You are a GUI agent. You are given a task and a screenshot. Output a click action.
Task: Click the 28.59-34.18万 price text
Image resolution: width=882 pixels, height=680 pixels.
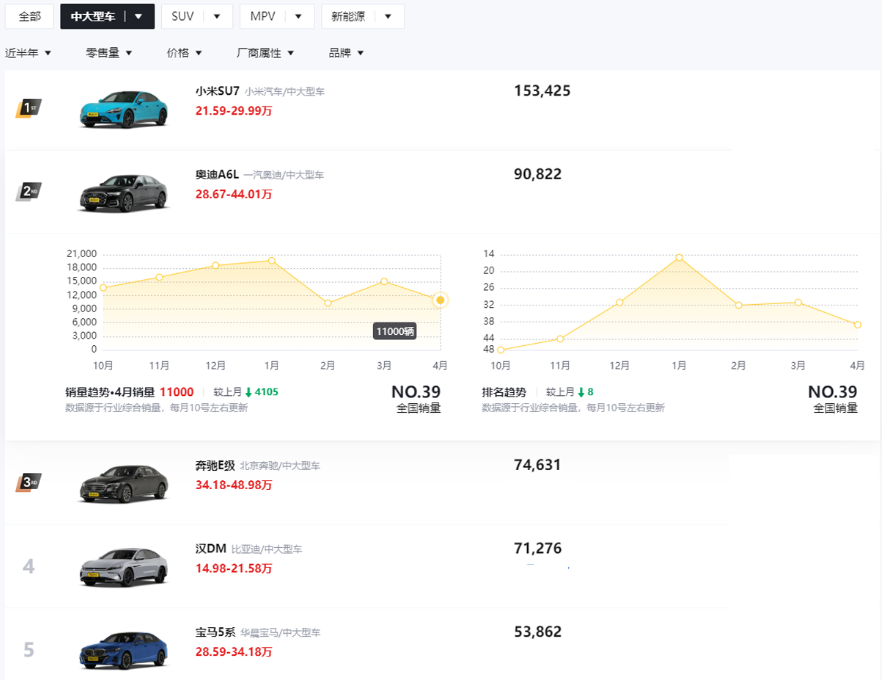point(233,652)
